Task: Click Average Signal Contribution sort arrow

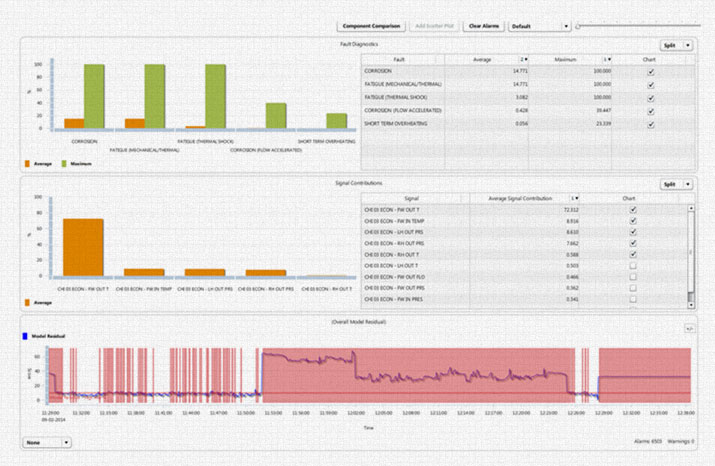Action: [575, 198]
